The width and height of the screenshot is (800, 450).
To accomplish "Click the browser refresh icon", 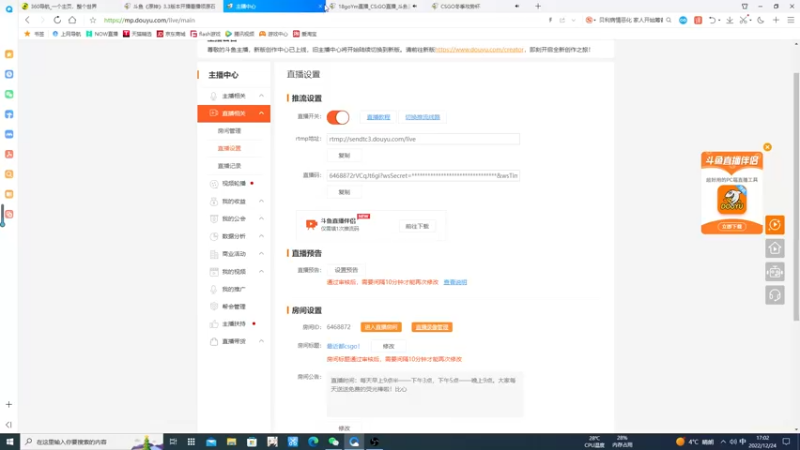I will click(x=57, y=20).
